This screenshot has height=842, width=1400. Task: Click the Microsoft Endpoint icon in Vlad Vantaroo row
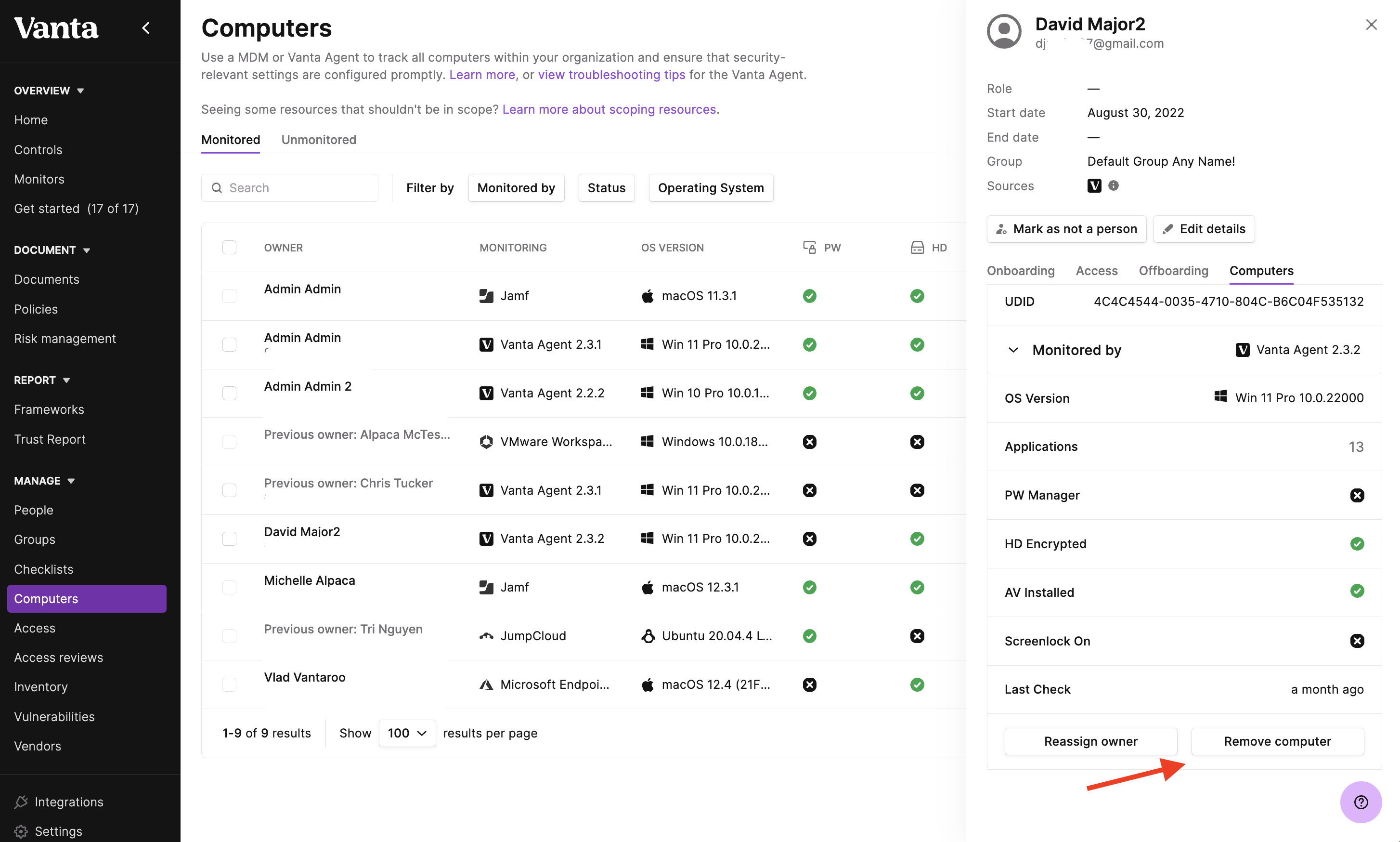[x=486, y=685]
